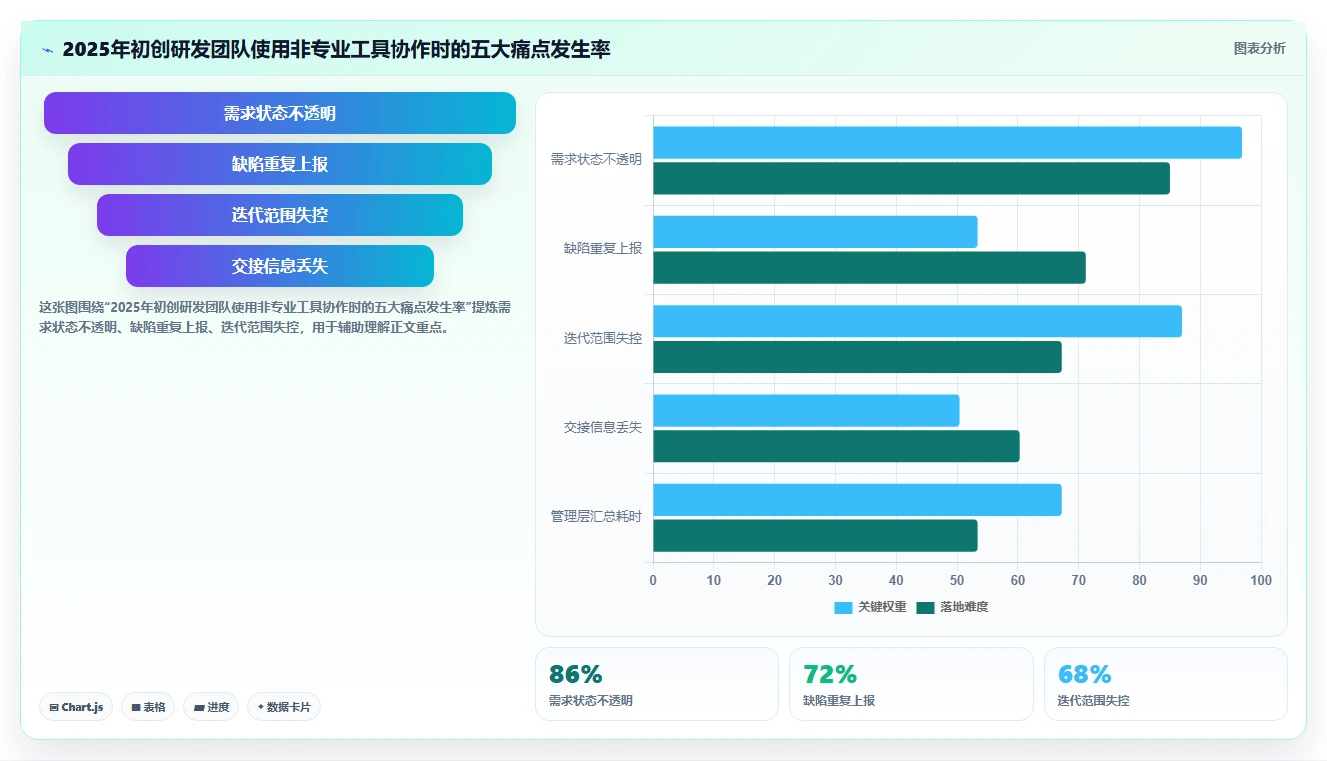
Task: Click the 86% 需求状态不透明 data card
Action: [657, 684]
